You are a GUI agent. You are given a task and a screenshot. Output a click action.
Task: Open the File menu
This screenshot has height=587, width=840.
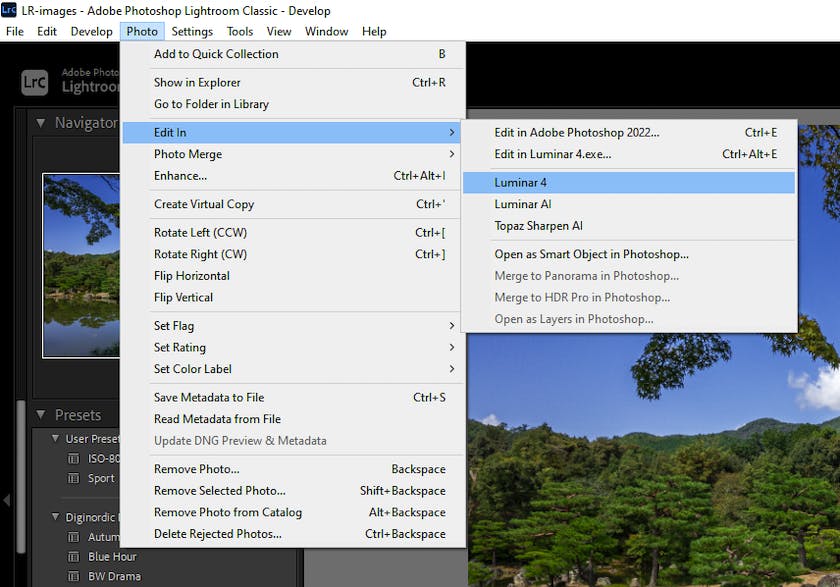(x=14, y=32)
